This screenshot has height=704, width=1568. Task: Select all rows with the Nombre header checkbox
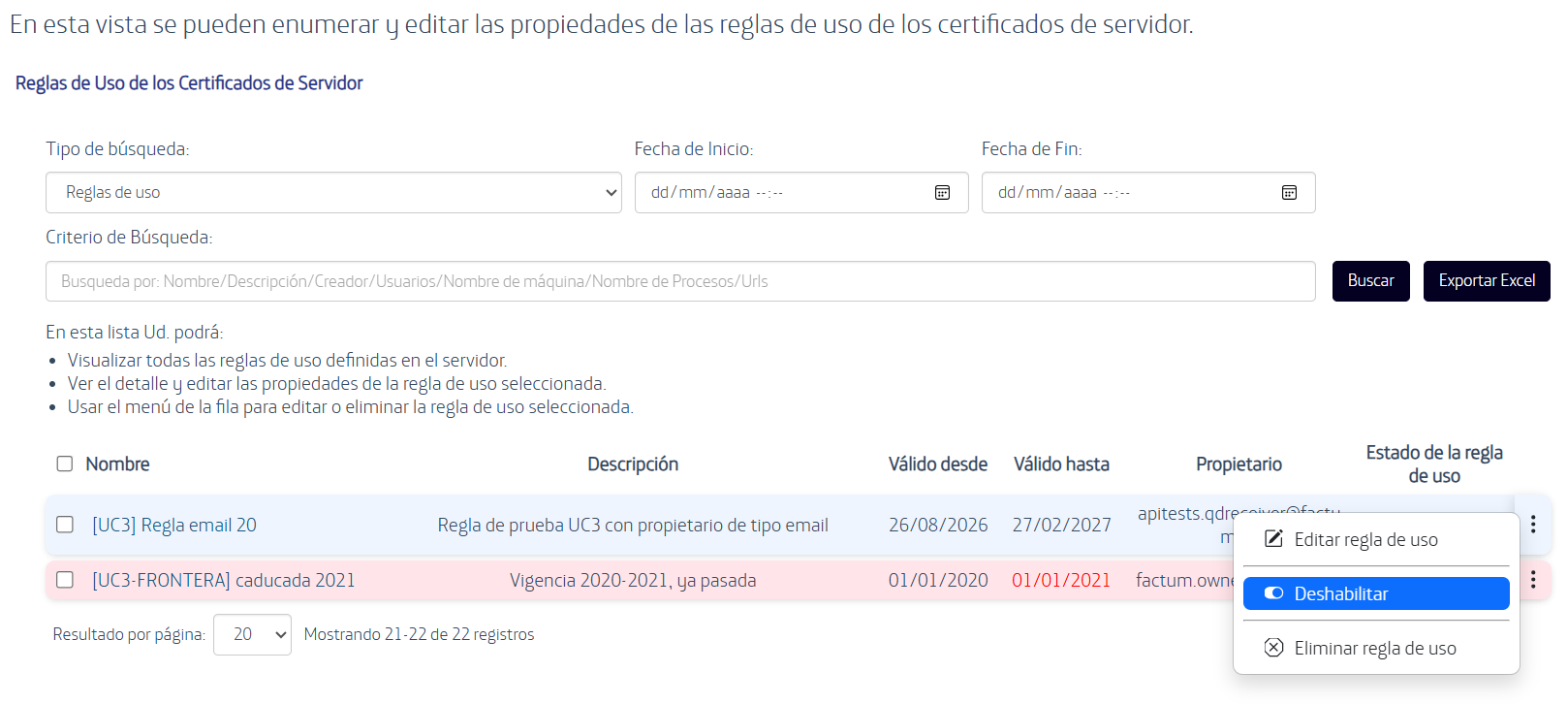click(x=65, y=464)
